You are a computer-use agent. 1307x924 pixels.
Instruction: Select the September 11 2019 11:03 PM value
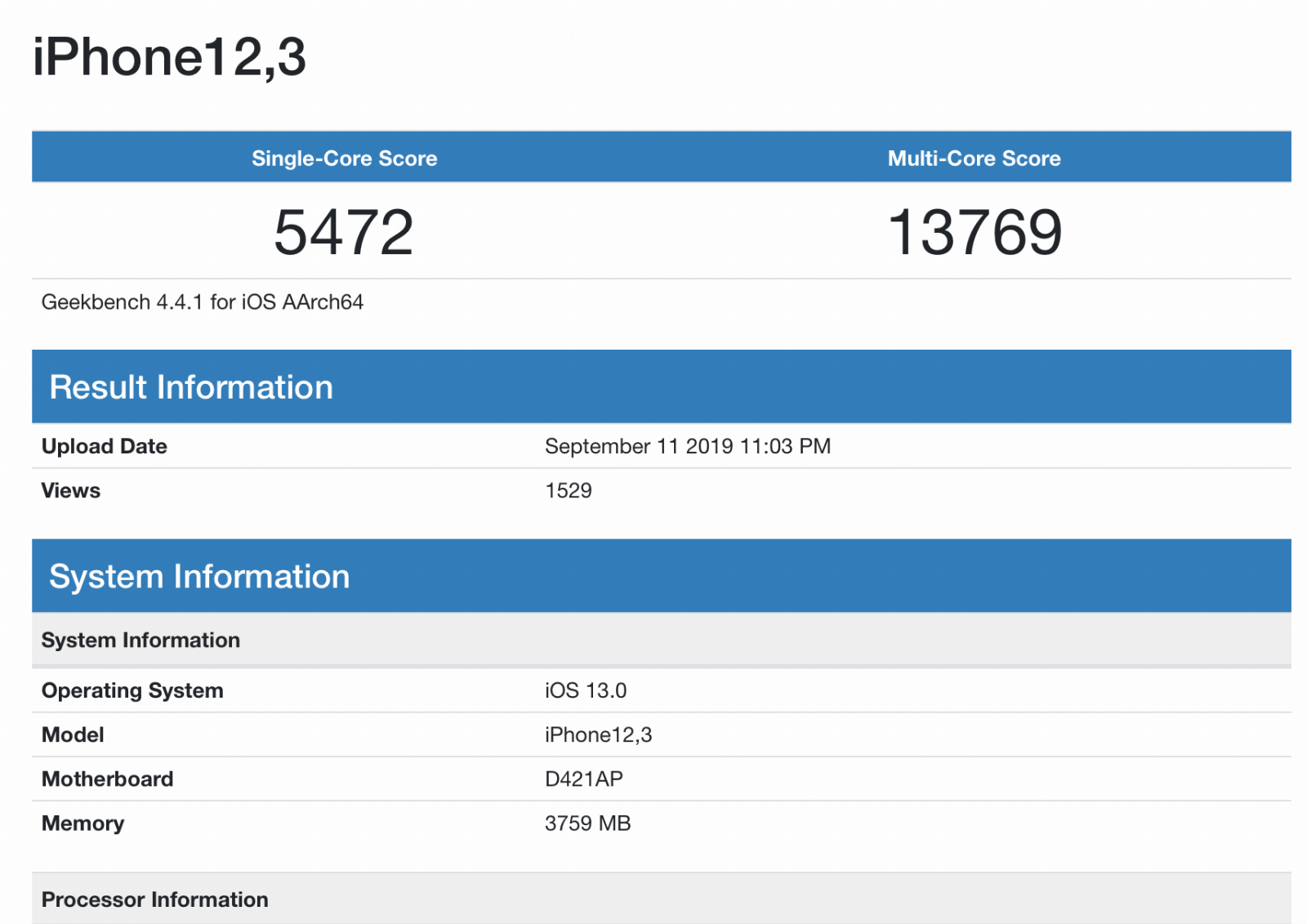tap(688, 446)
